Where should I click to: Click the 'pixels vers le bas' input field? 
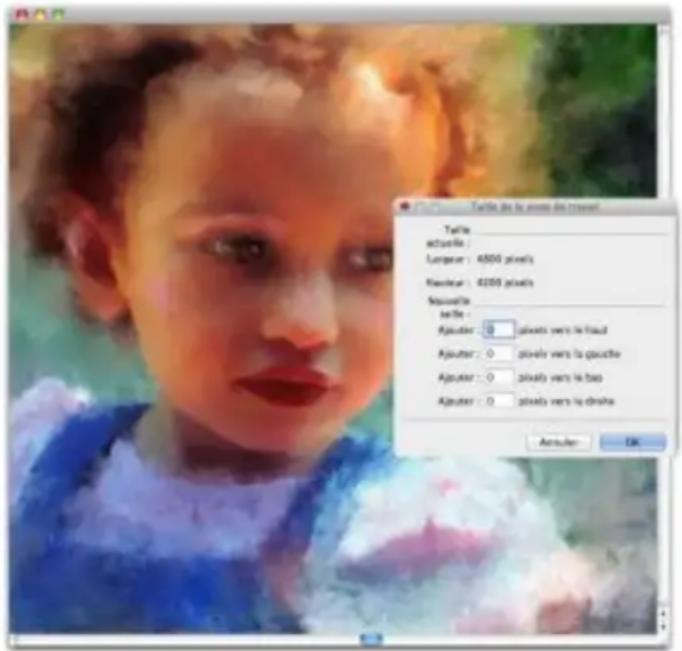coord(498,377)
